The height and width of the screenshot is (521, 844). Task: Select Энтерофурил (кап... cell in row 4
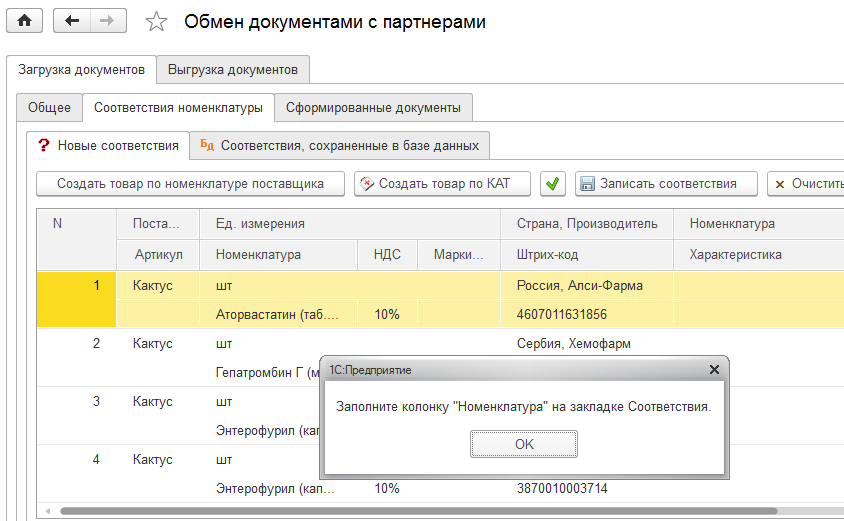click(278, 488)
